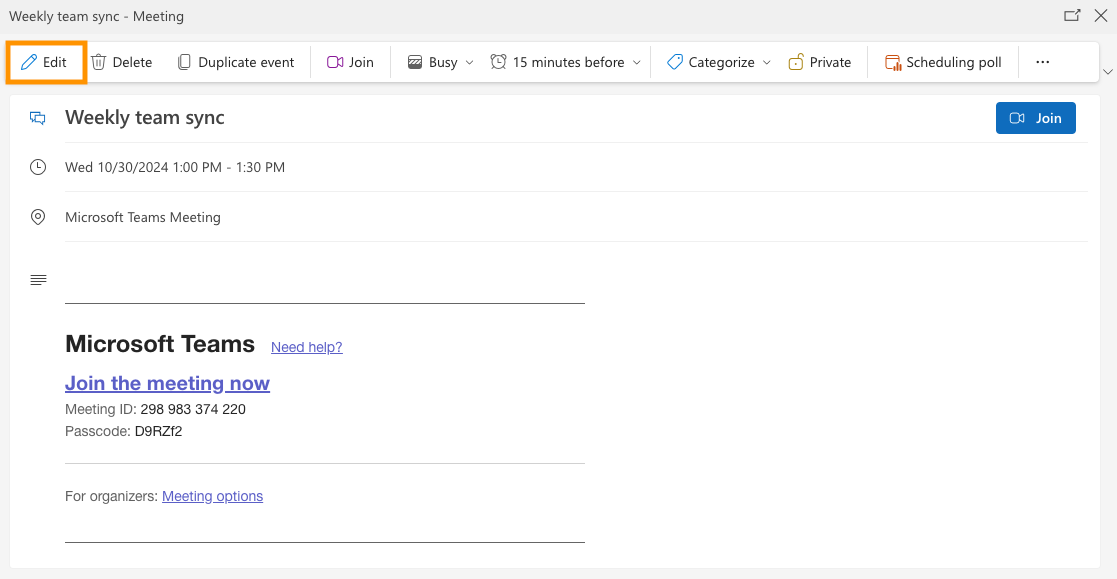Open the Join the meeting now link

pos(167,383)
